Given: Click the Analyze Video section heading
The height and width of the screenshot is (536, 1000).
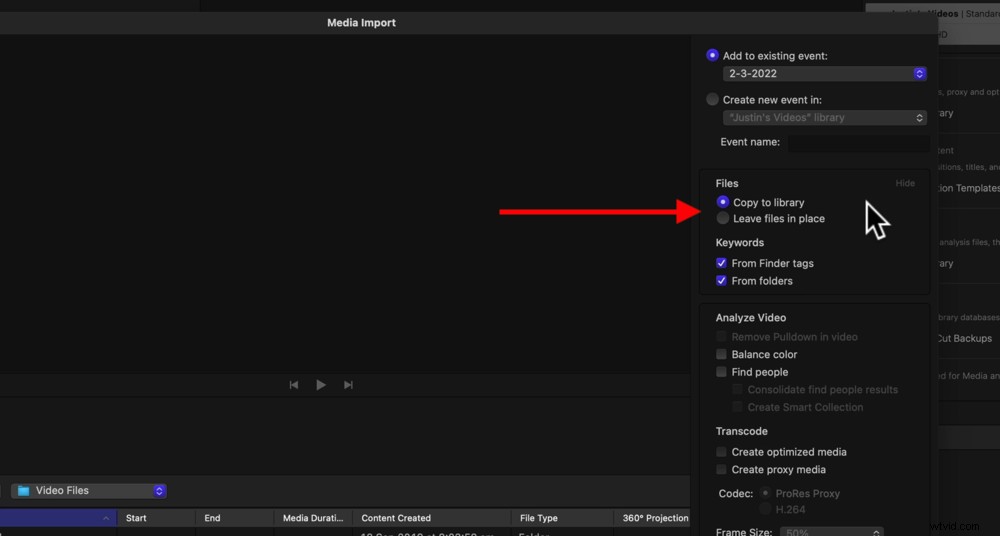Looking at the screenshot, I should [751, 318].
